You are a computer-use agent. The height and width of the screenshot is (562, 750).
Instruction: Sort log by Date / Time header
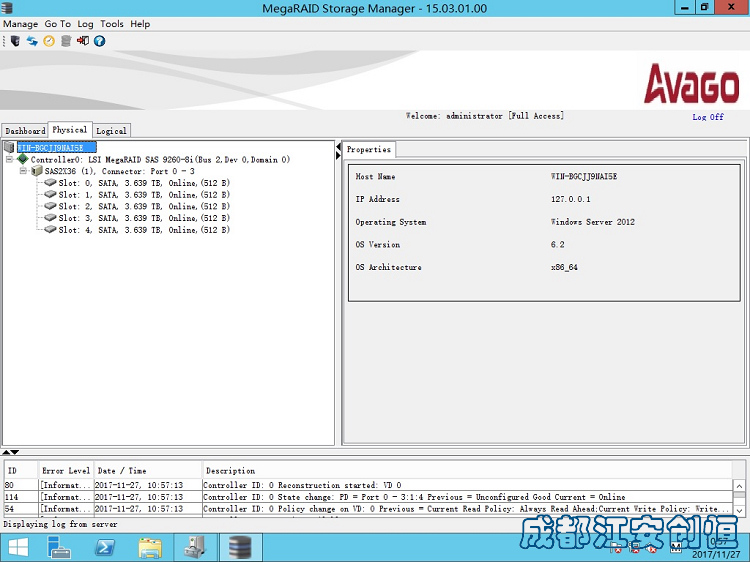[x=148, y=471]
